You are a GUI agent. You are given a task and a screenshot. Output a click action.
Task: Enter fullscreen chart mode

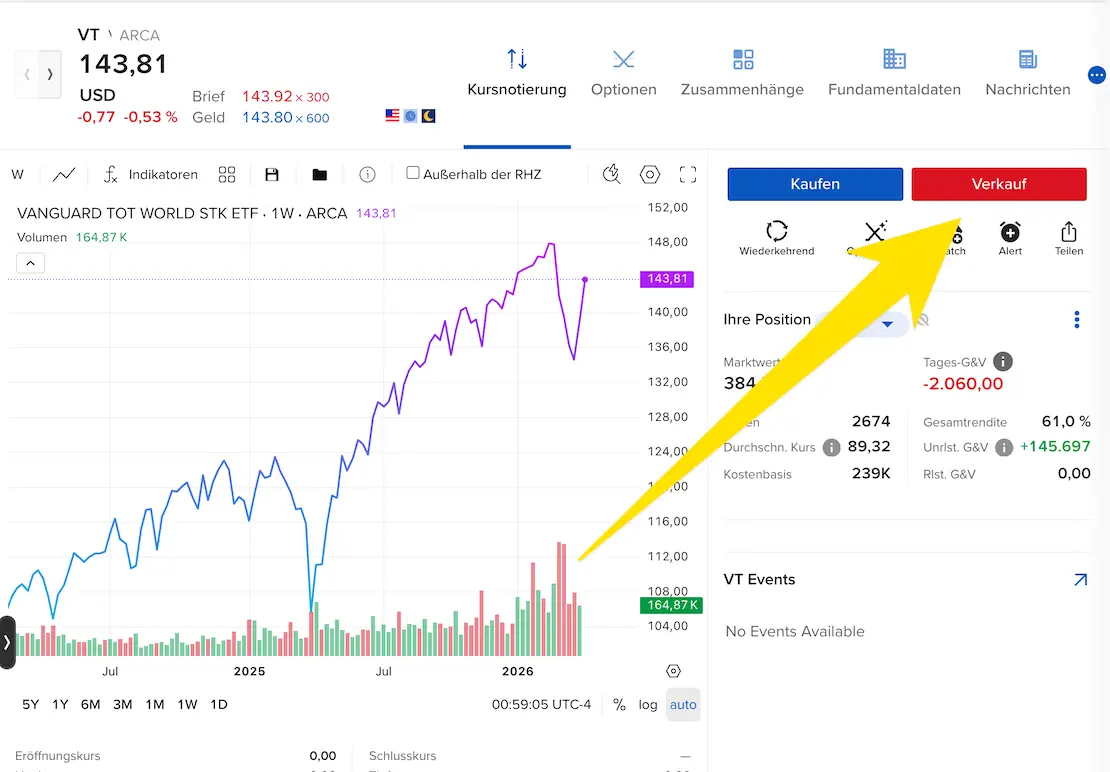coord(688,174)
